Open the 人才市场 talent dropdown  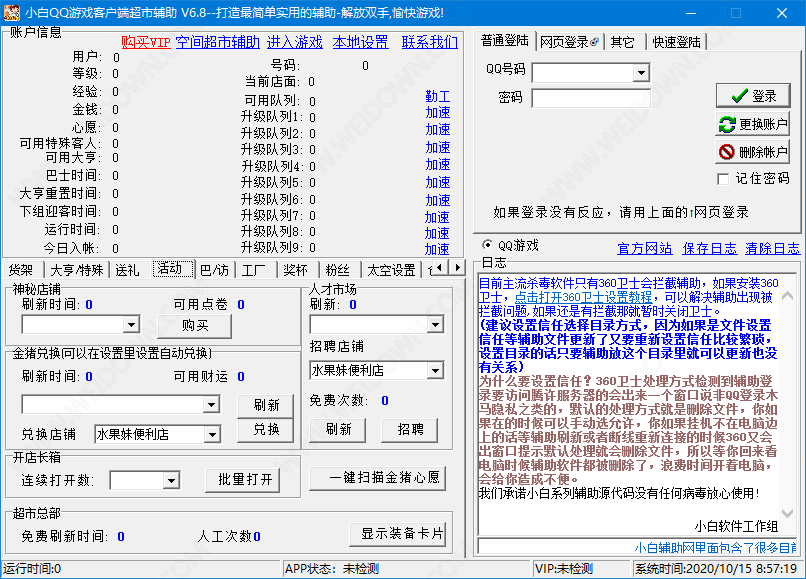(x=435, y=324)
